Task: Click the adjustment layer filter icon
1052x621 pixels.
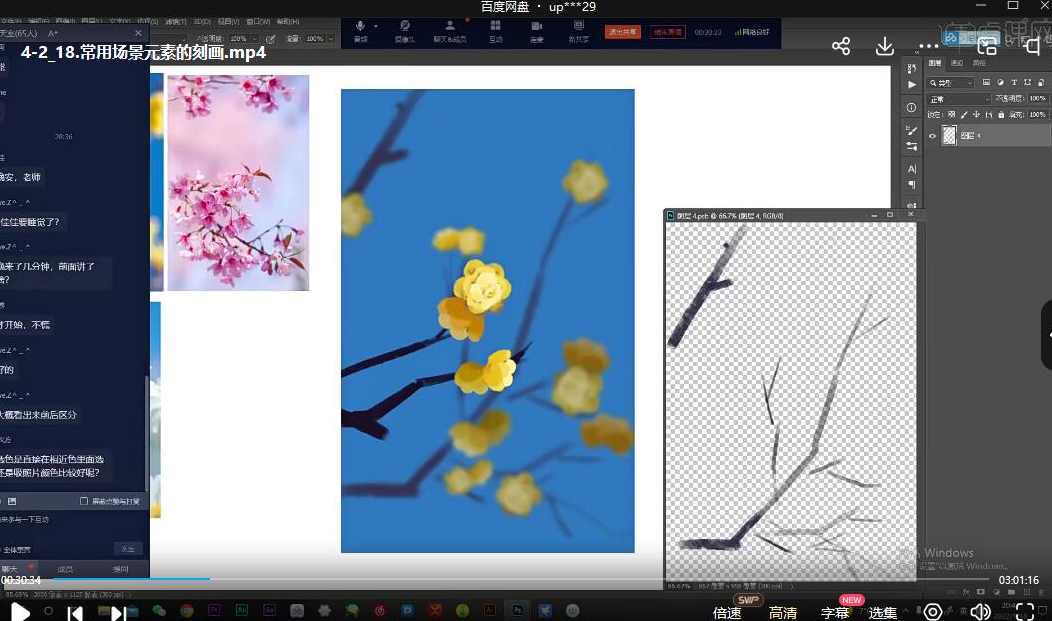Action: click(x=1001, y=82)
